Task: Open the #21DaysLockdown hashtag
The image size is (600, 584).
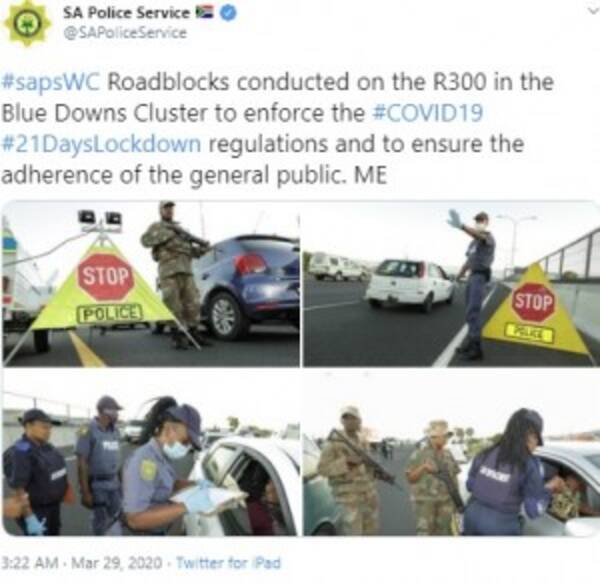Action: point(101,144)
